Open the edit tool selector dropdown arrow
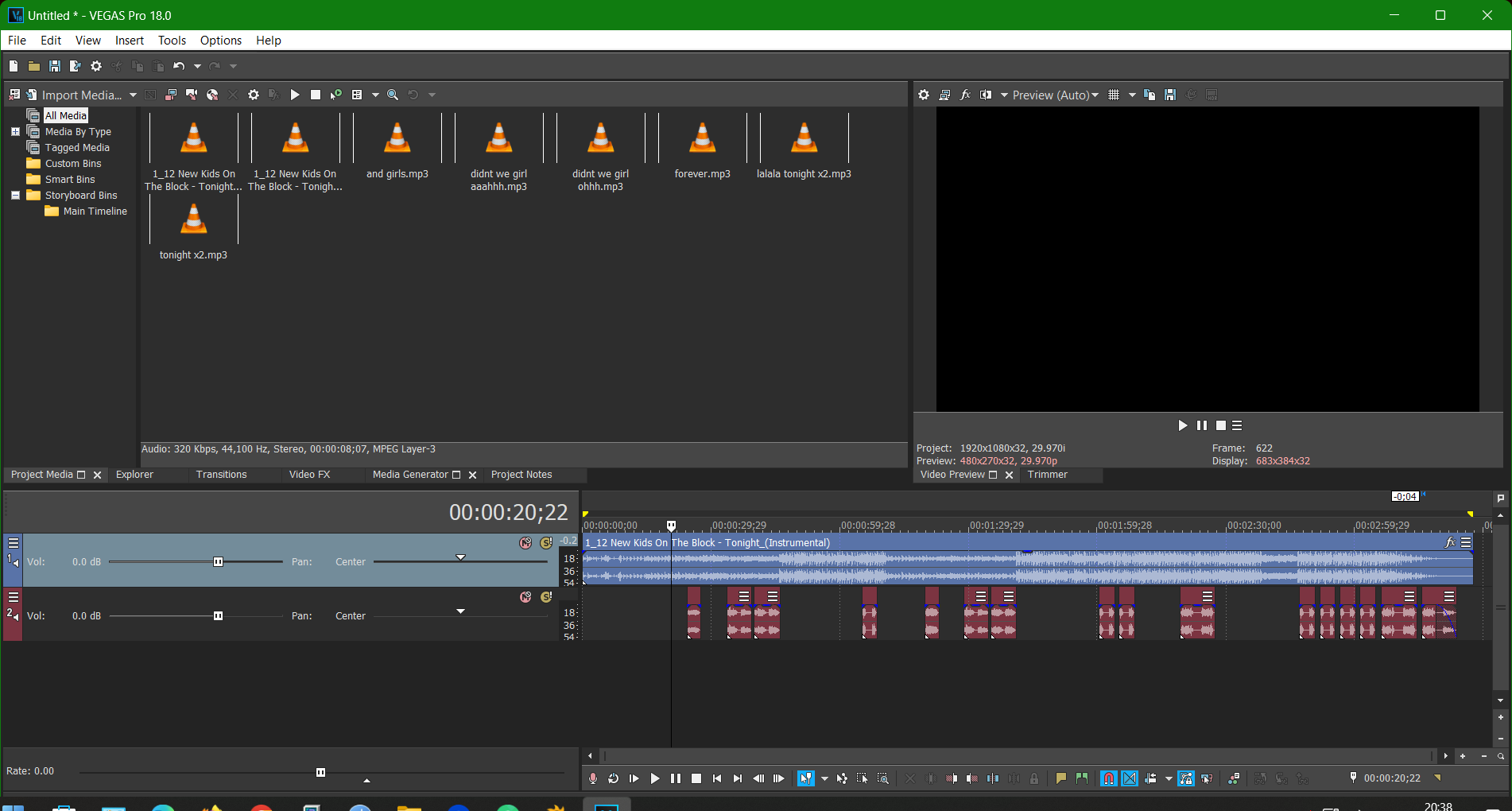 pos(824,778)
